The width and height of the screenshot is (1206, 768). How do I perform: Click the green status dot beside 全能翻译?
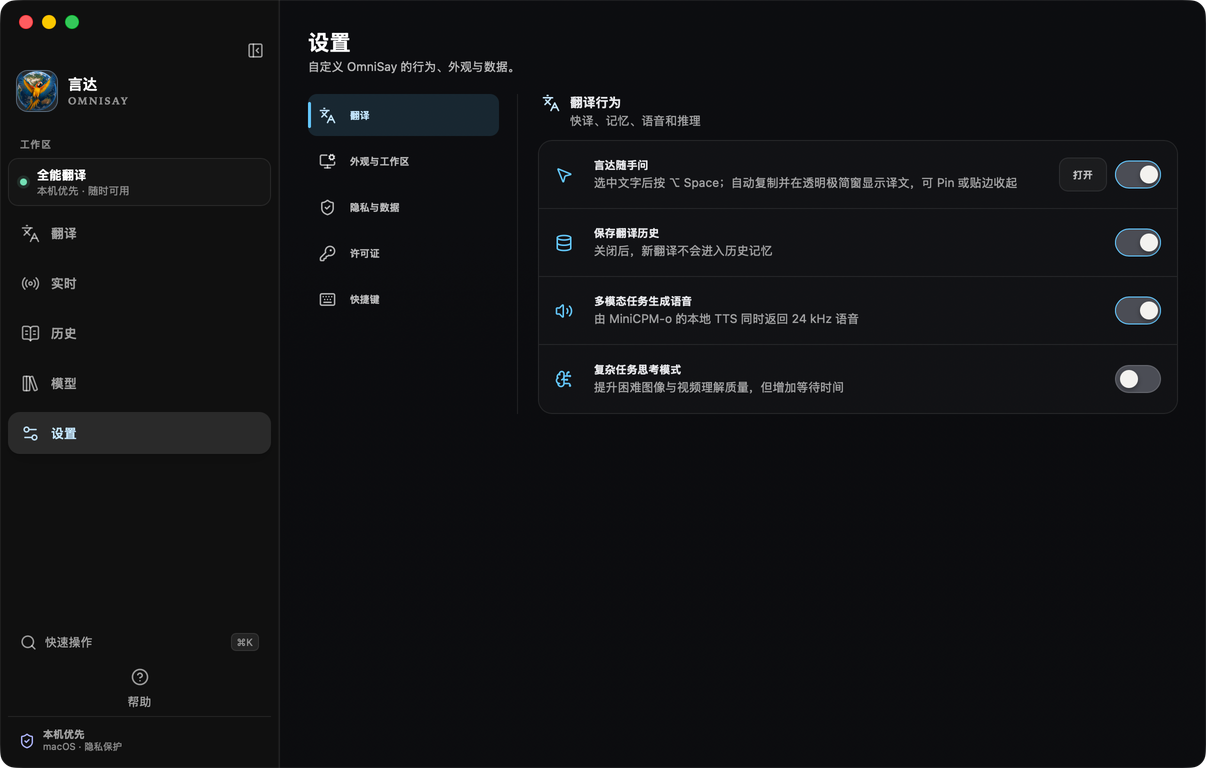click(24, 182)
